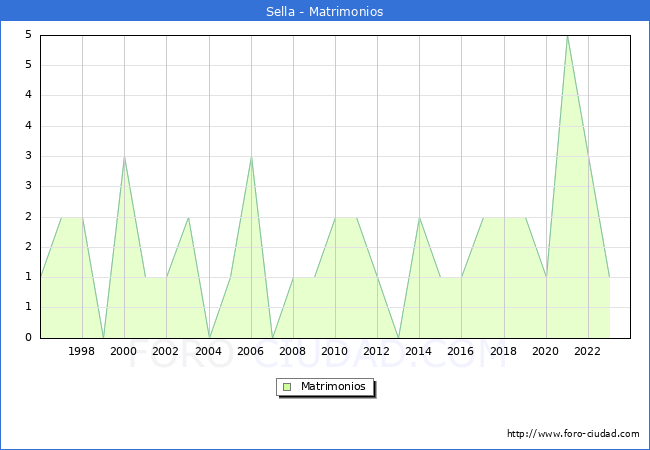Click the 2018 x-axis label
650x450 pixels.
click(503, 351)
